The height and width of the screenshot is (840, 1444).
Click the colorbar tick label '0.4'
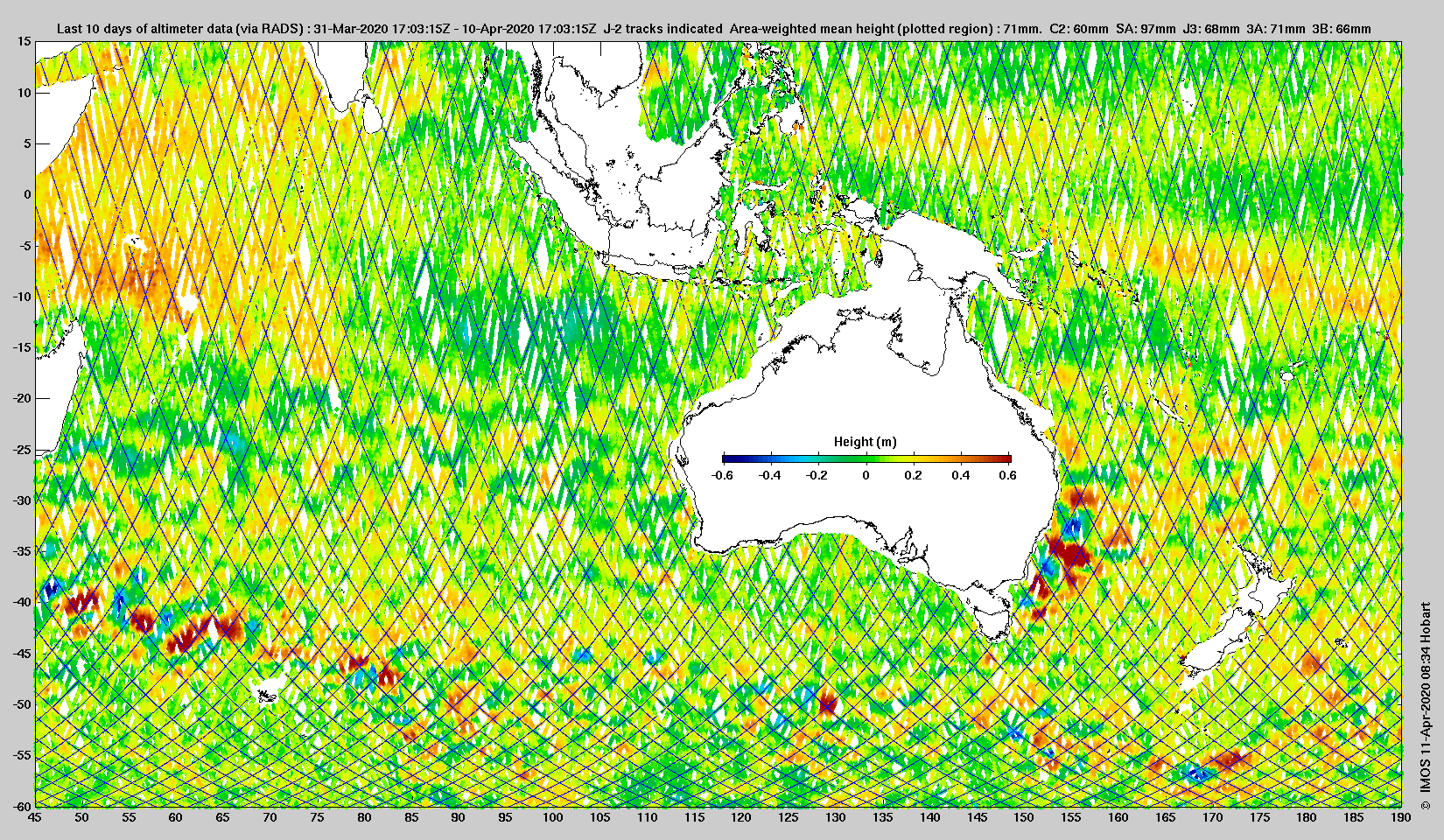961,475
